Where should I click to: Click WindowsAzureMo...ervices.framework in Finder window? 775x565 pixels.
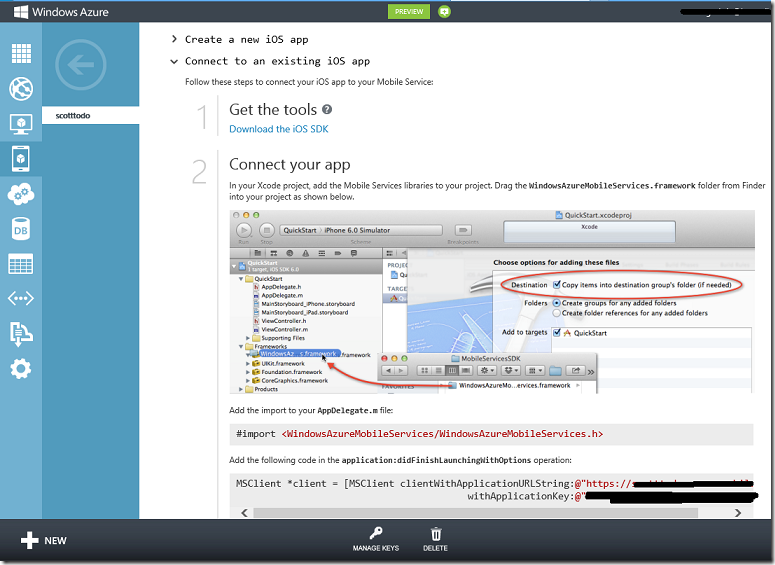pos(514,386)
